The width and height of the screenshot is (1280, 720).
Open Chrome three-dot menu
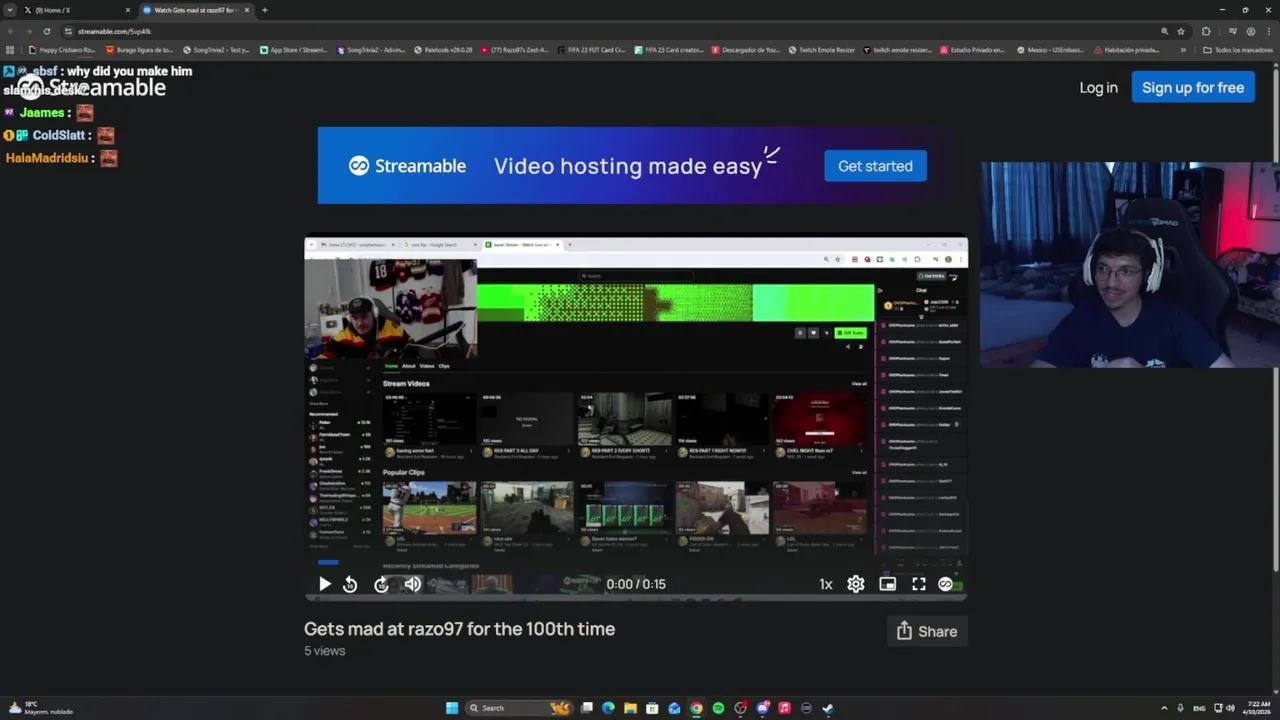pos(1269,31)
